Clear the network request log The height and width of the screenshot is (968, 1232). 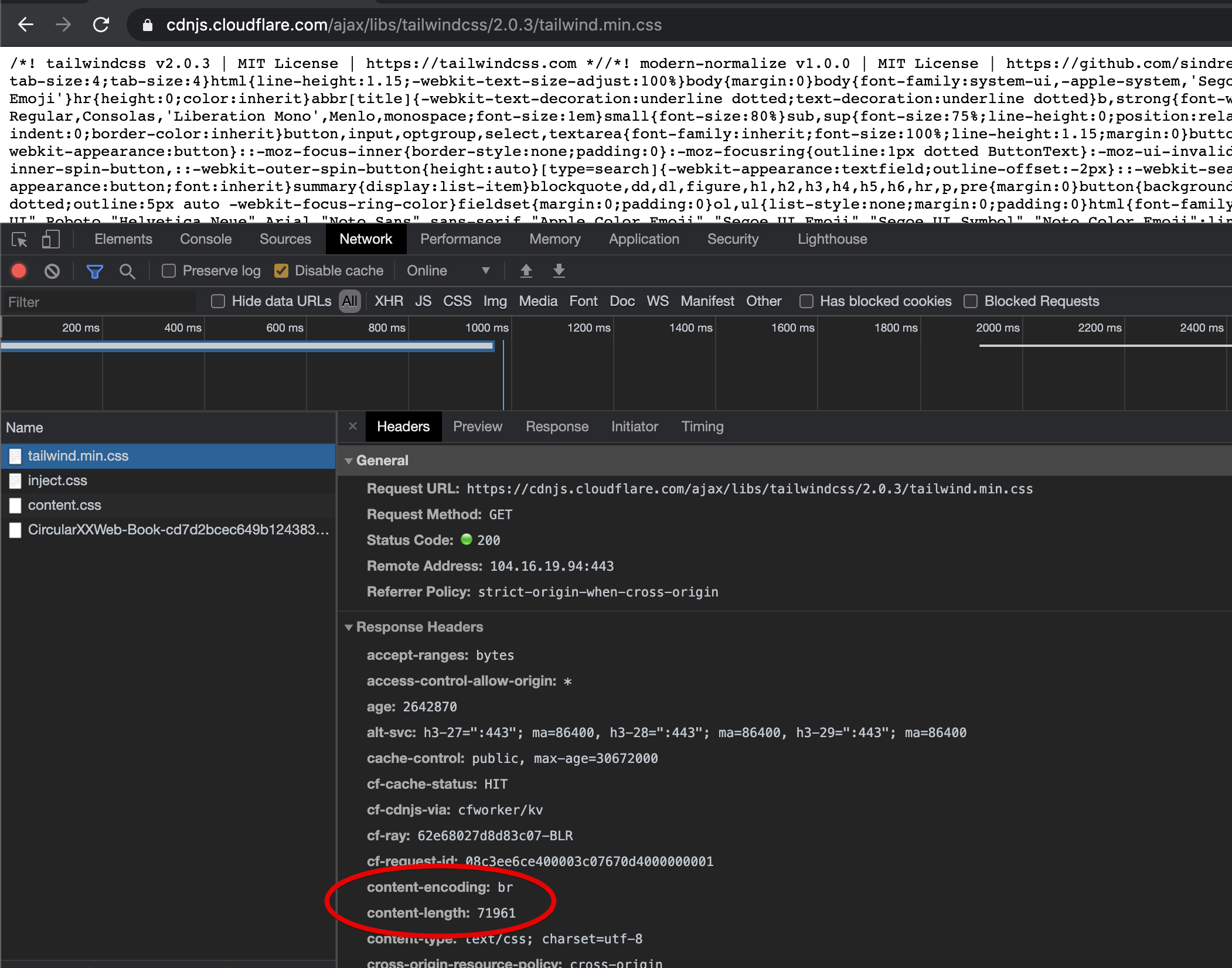(52, 271)
